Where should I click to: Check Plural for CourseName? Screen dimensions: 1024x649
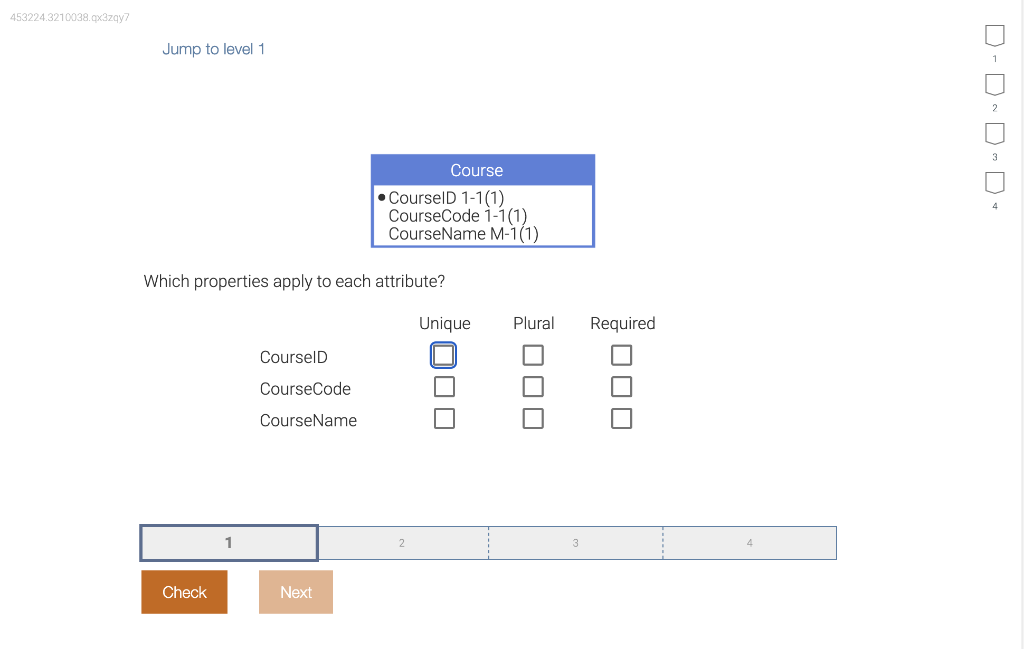(x=533, y=418)
